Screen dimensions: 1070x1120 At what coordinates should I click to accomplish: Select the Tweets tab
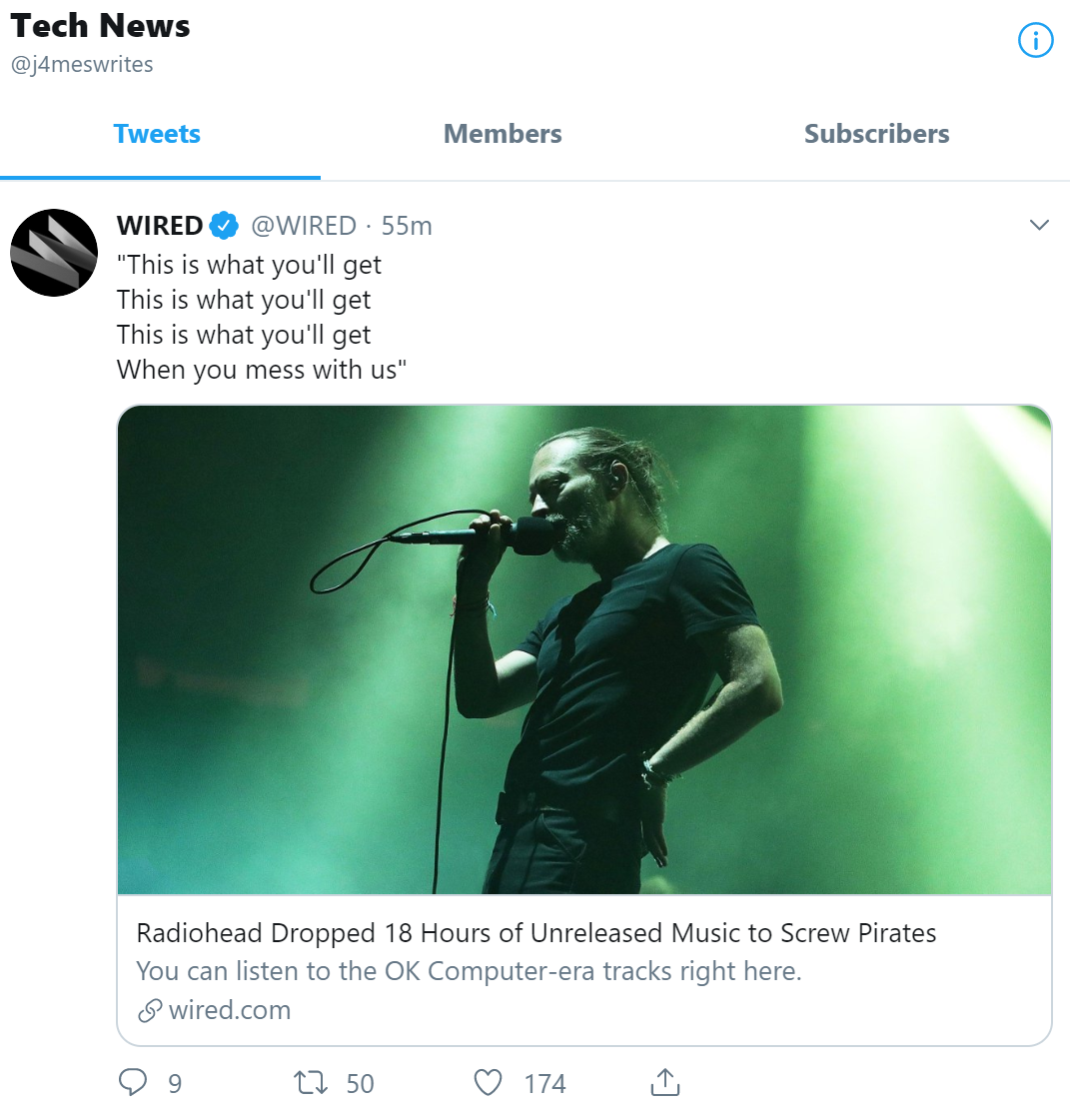[x=157, y=134]
